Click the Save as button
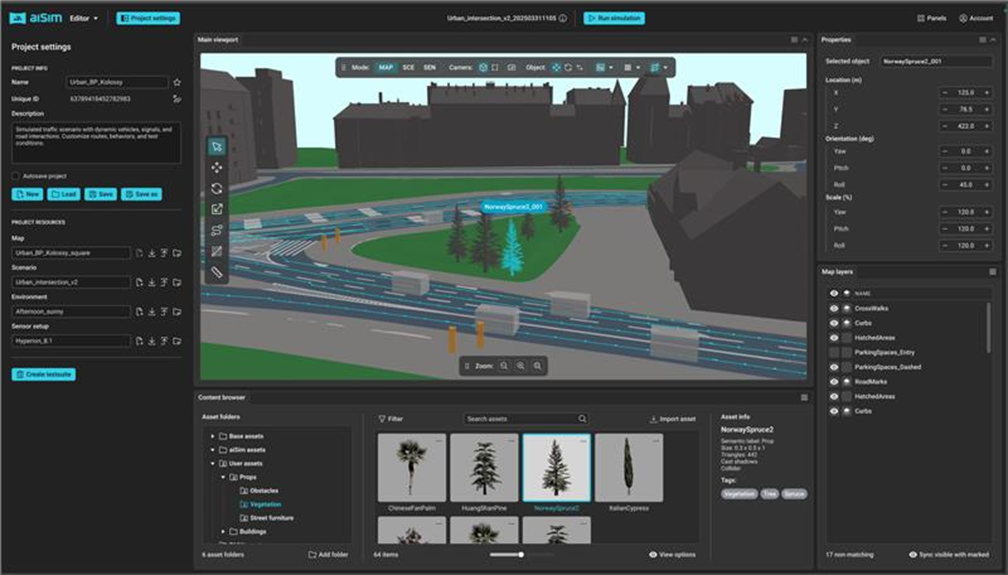Viewport: 1008px width, 575px height. coord(141,194)
